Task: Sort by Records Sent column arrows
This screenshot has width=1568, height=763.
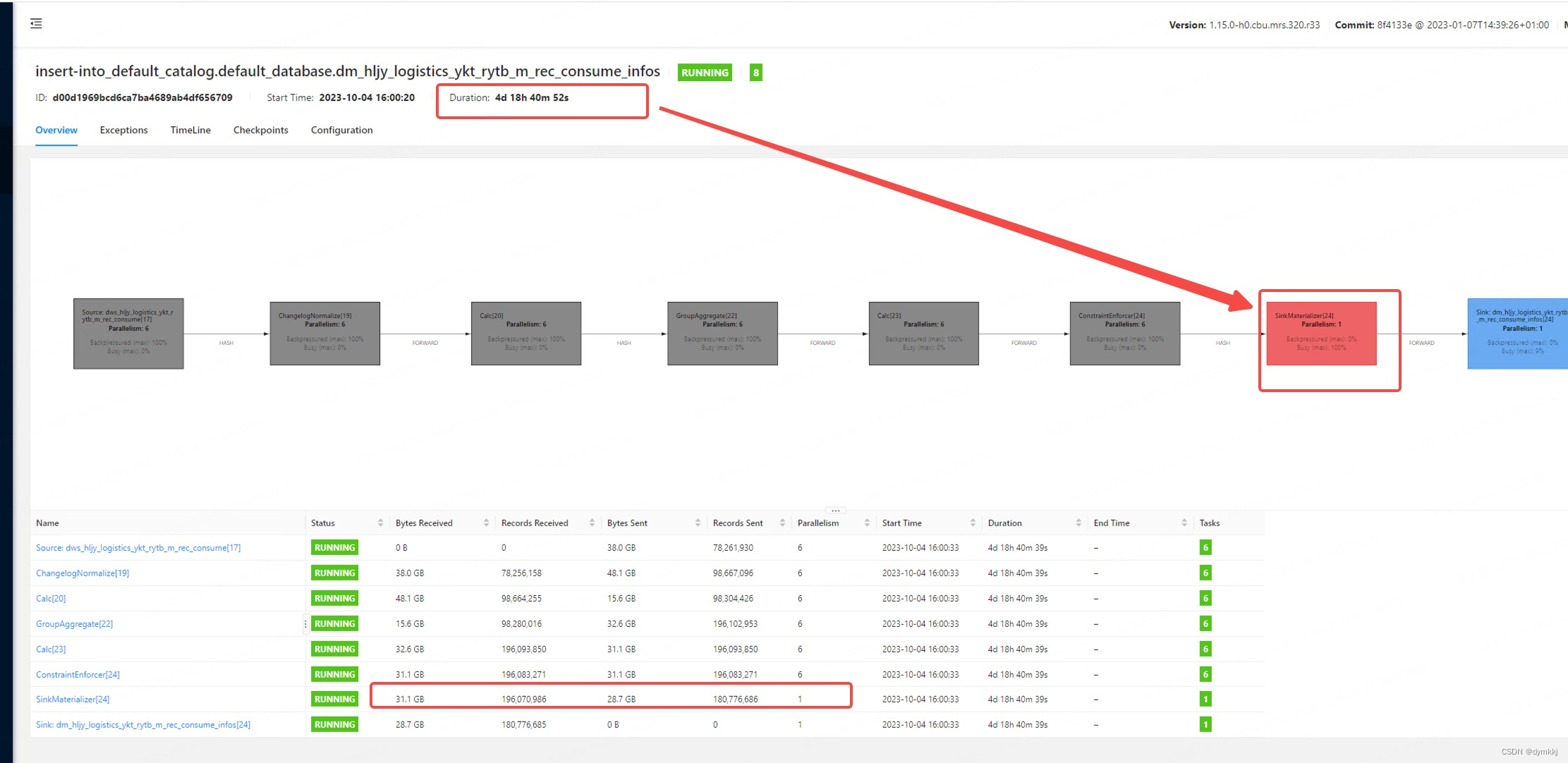Action: (782, 523)
